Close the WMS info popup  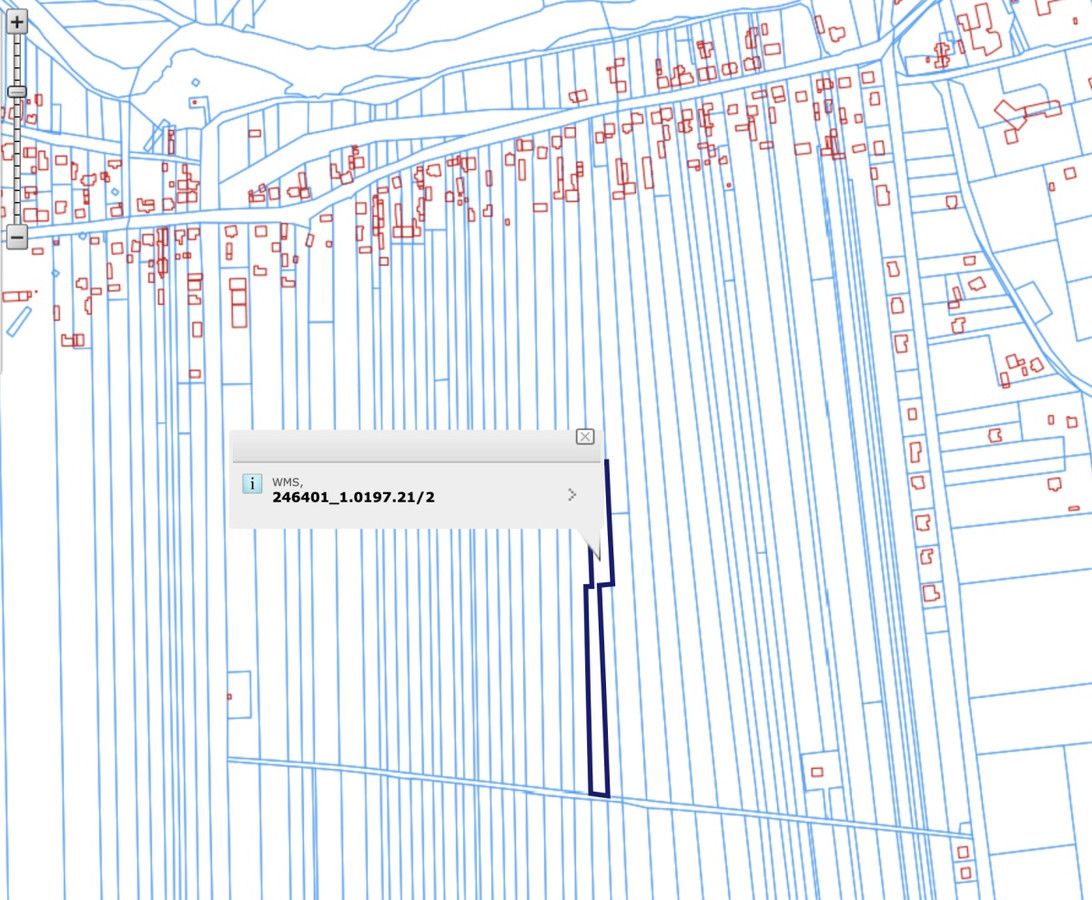pos(585,437)
